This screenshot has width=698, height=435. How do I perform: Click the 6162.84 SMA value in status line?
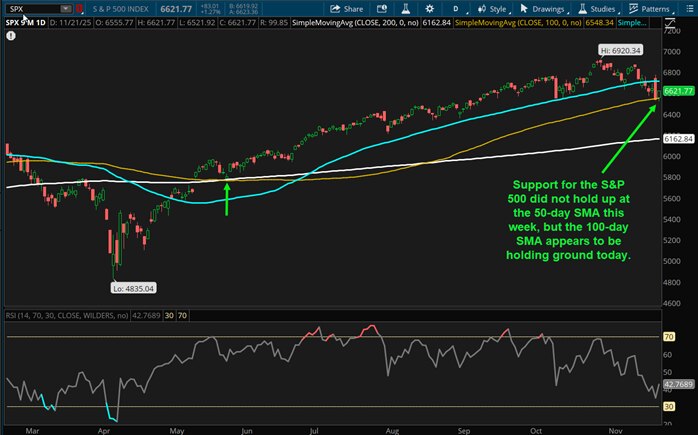436,22
